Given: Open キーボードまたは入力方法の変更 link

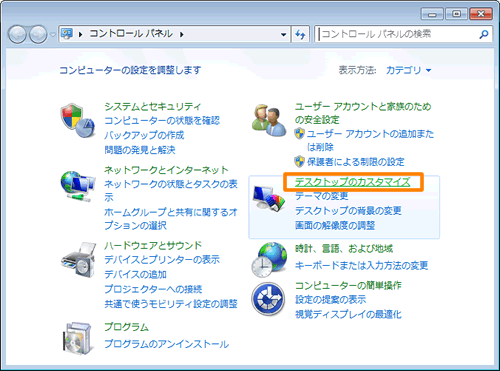Looking at the screenshot, I should point(361,266).
